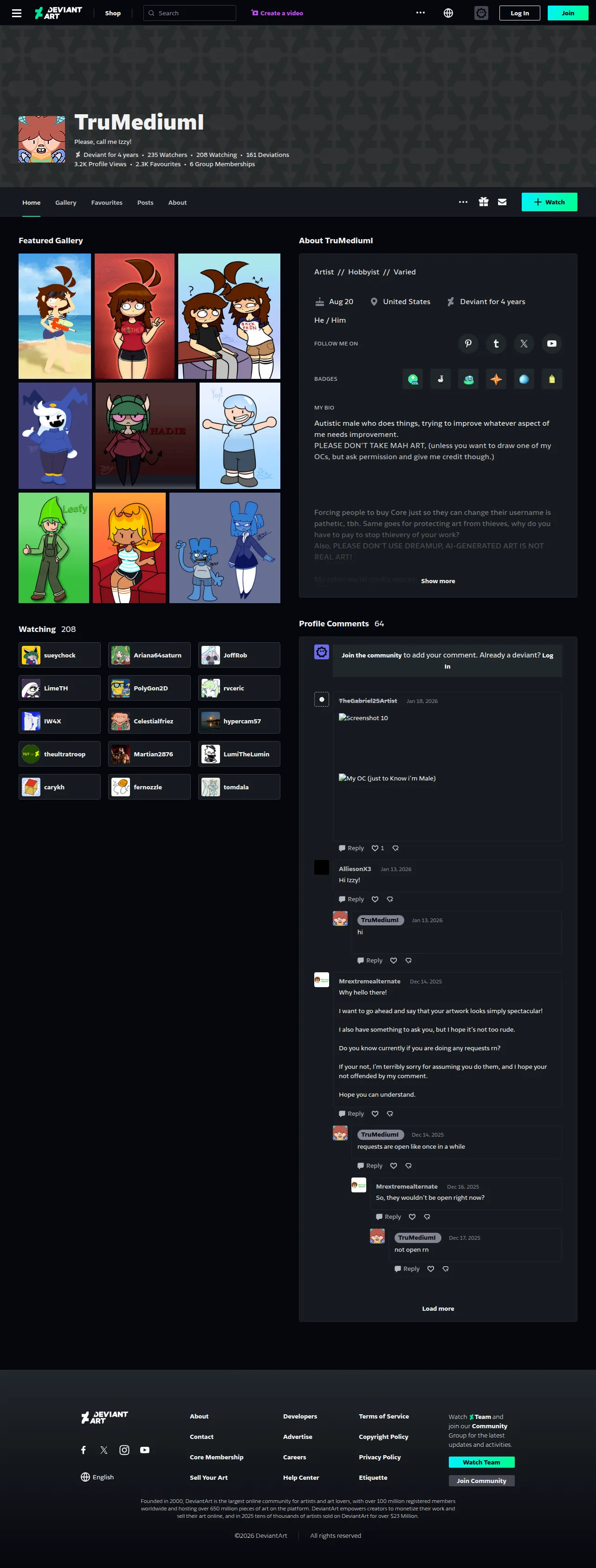Open the Etiquette footer link
Image resolution: width=596 pixels, height=1568 pixels.
[x=373, y=1477]
